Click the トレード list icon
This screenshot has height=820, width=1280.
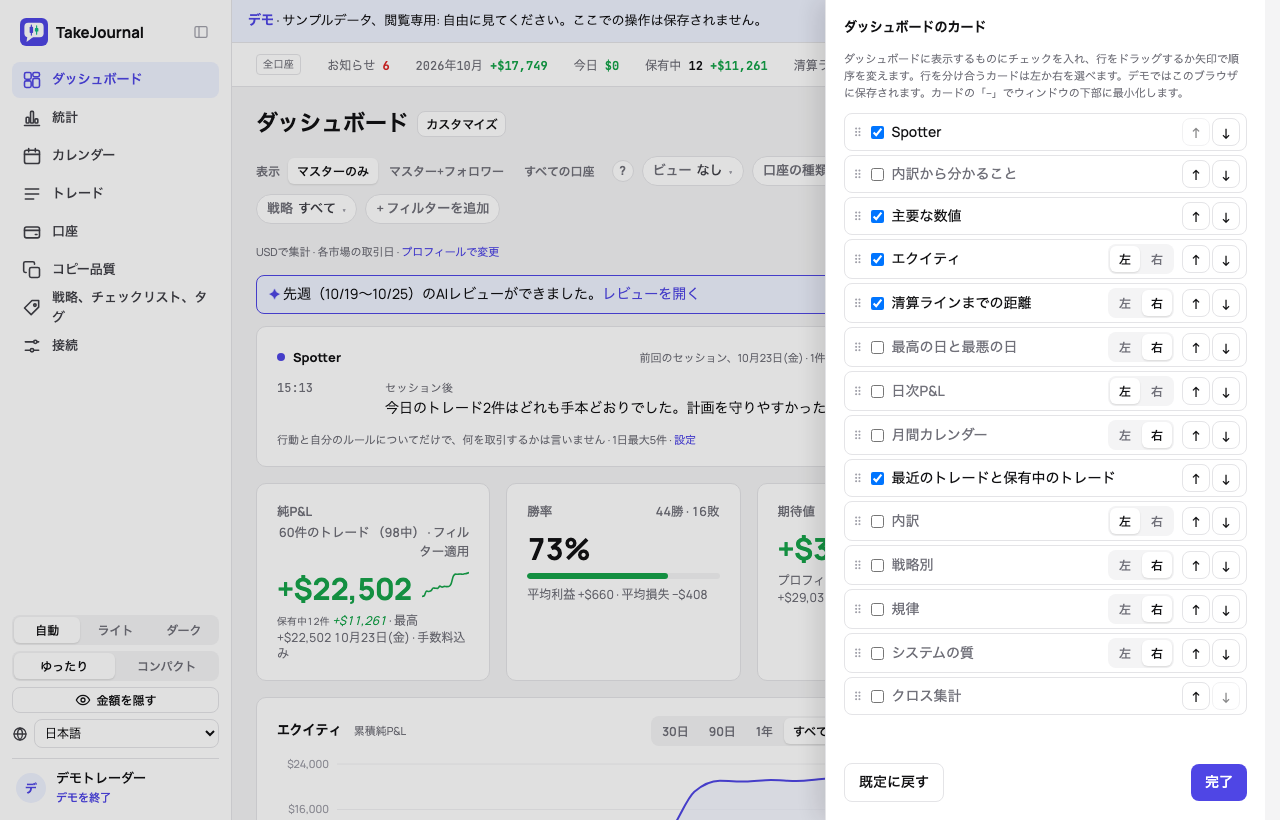click(32, 194)
